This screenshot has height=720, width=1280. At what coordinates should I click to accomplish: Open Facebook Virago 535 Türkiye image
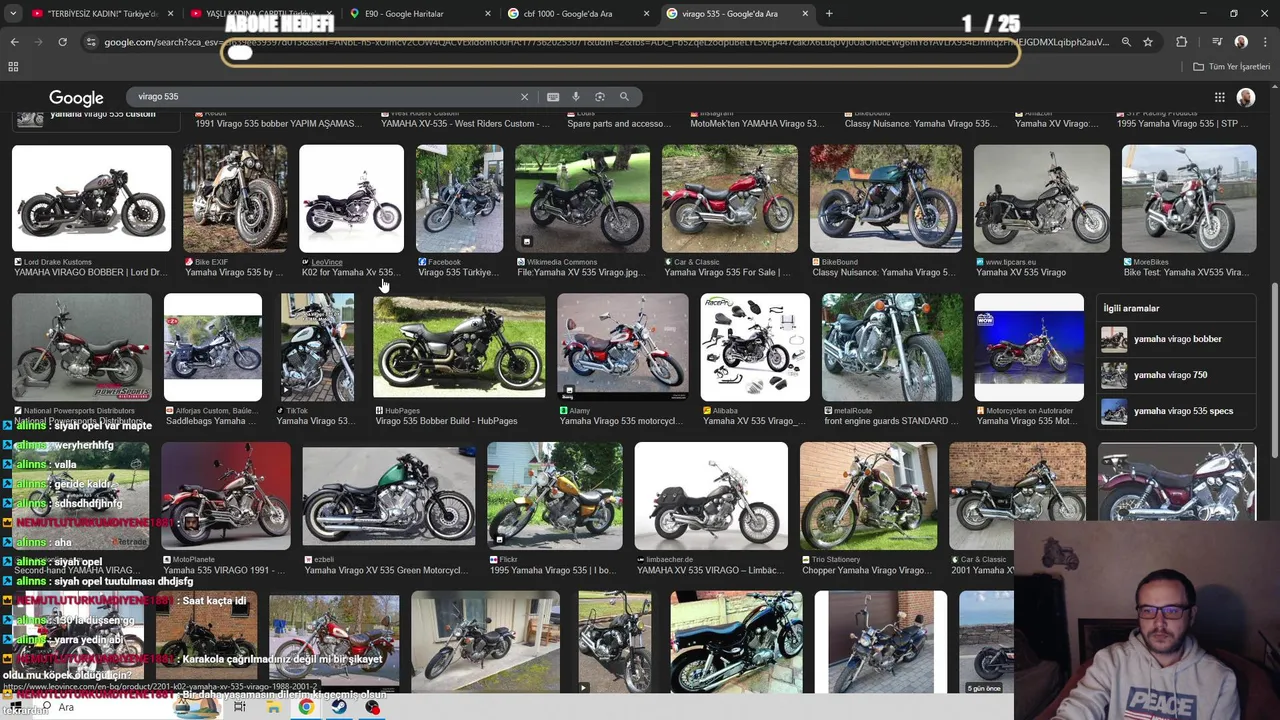(459, 198)
